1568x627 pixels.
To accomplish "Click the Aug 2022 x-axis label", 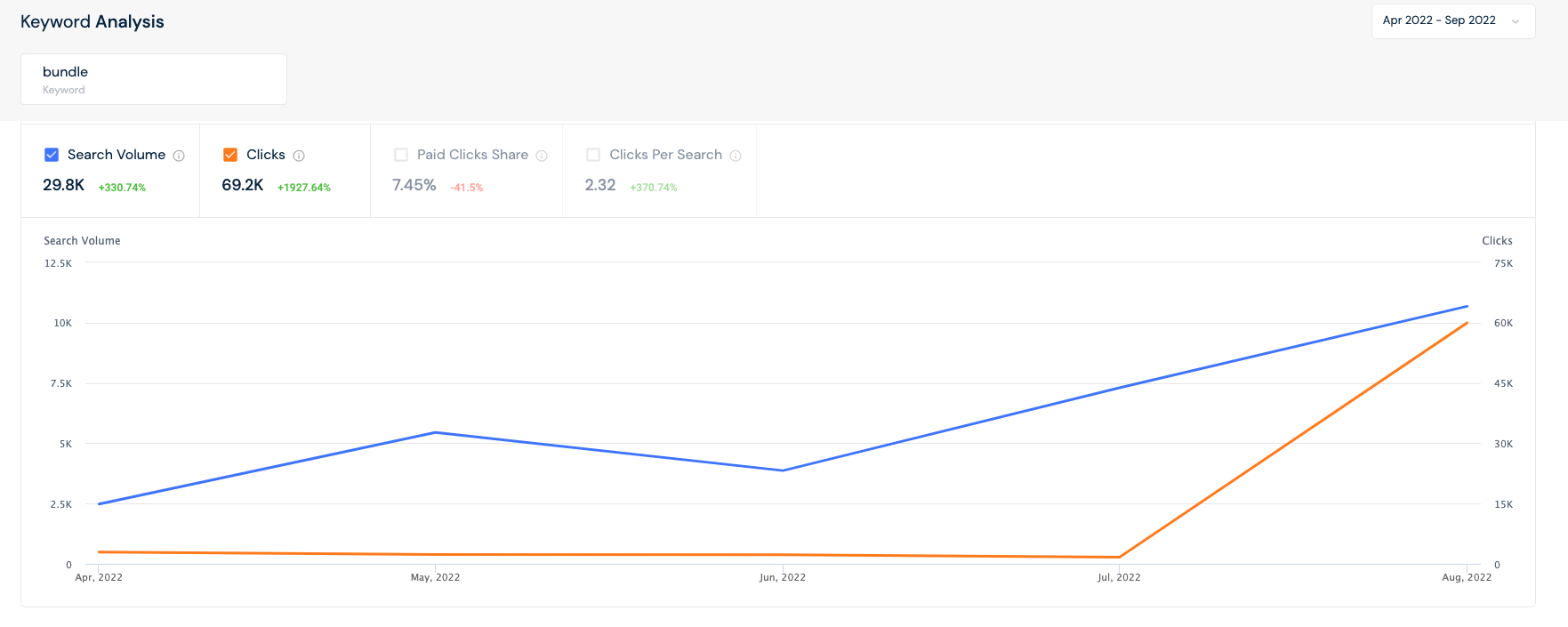I will point(1467,577).
